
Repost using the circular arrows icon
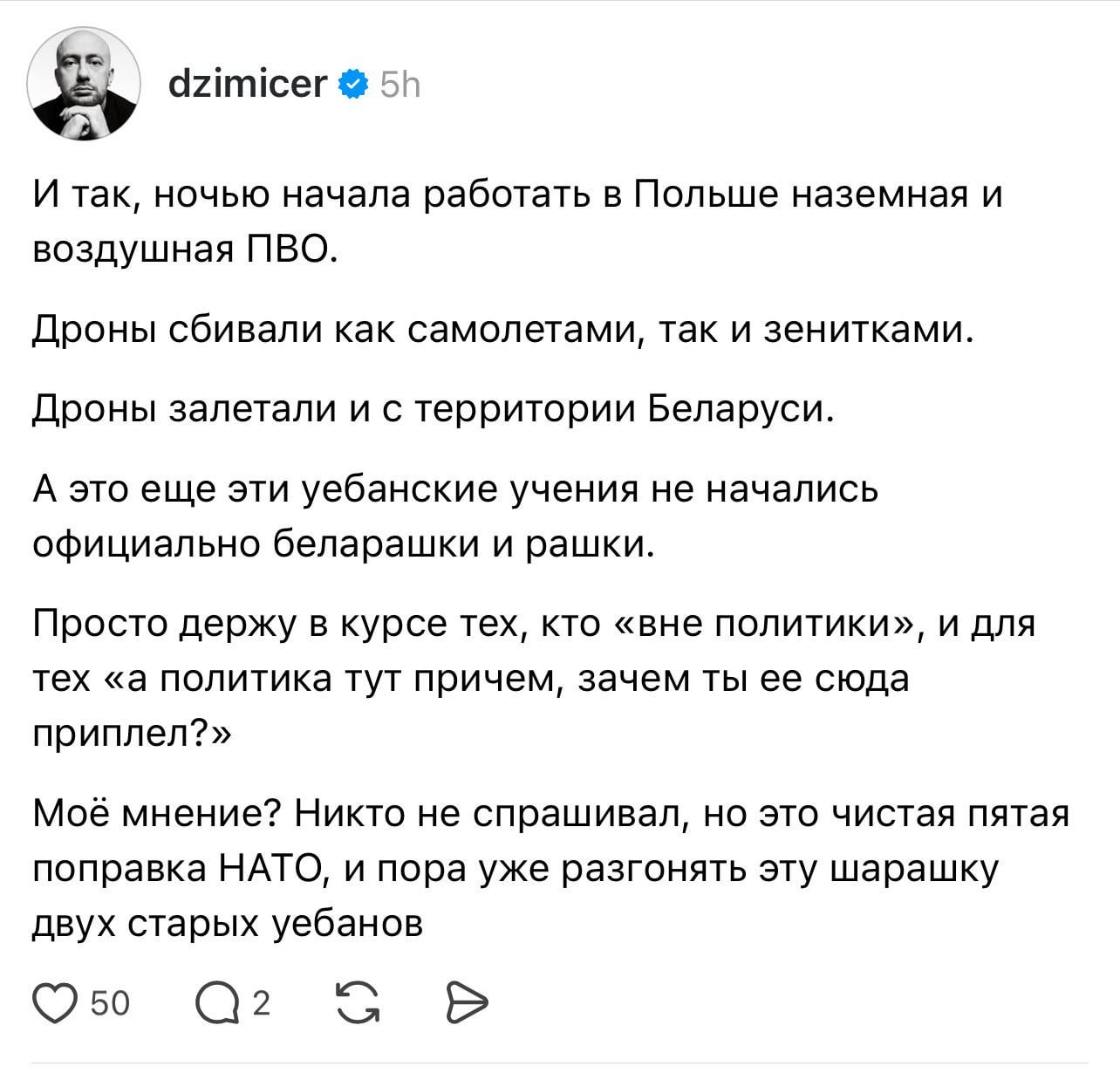click(358, 1003)
